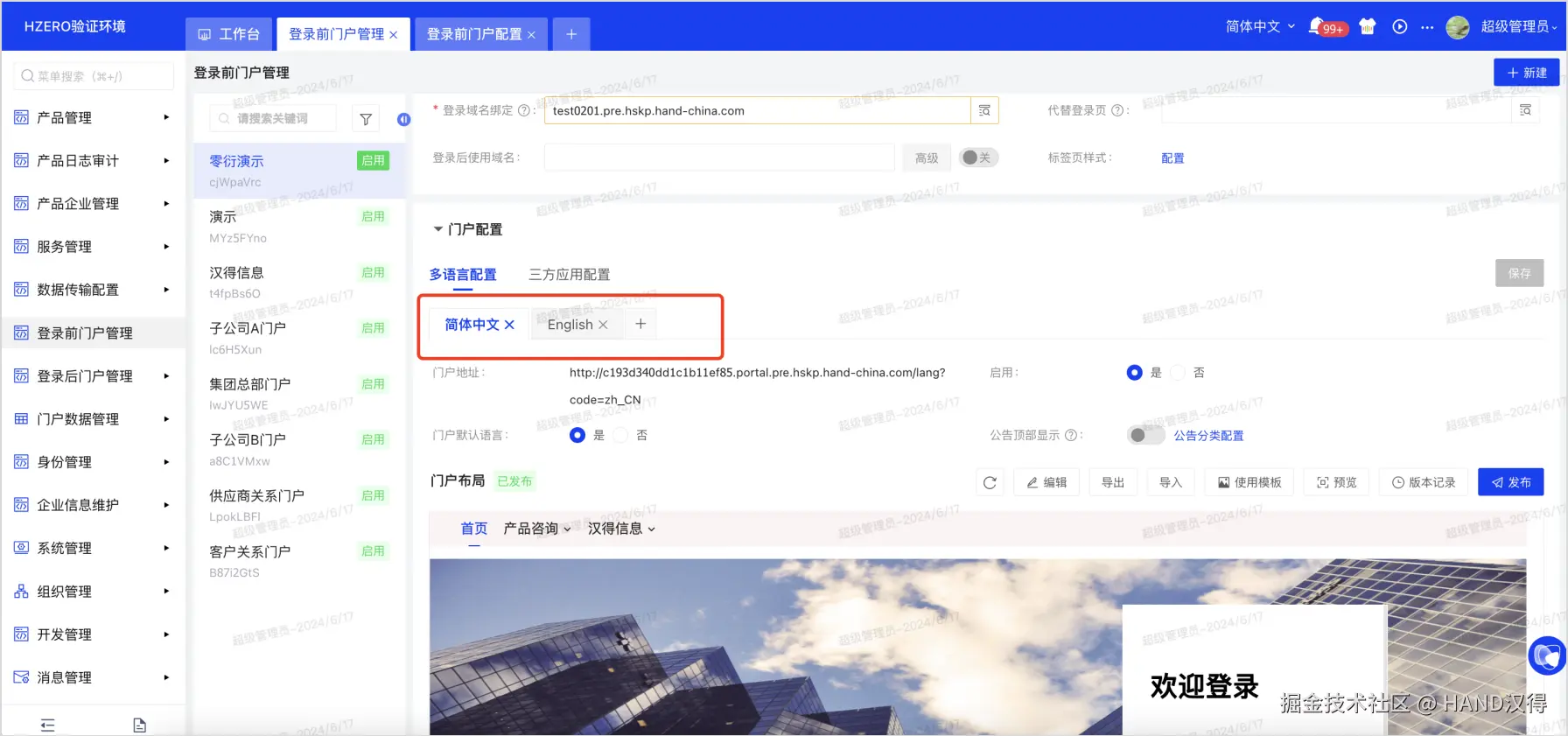This screenshot has height=736, width=1568.
Task: Click the theme shirt icon in header
Action: coord(1368,26)
